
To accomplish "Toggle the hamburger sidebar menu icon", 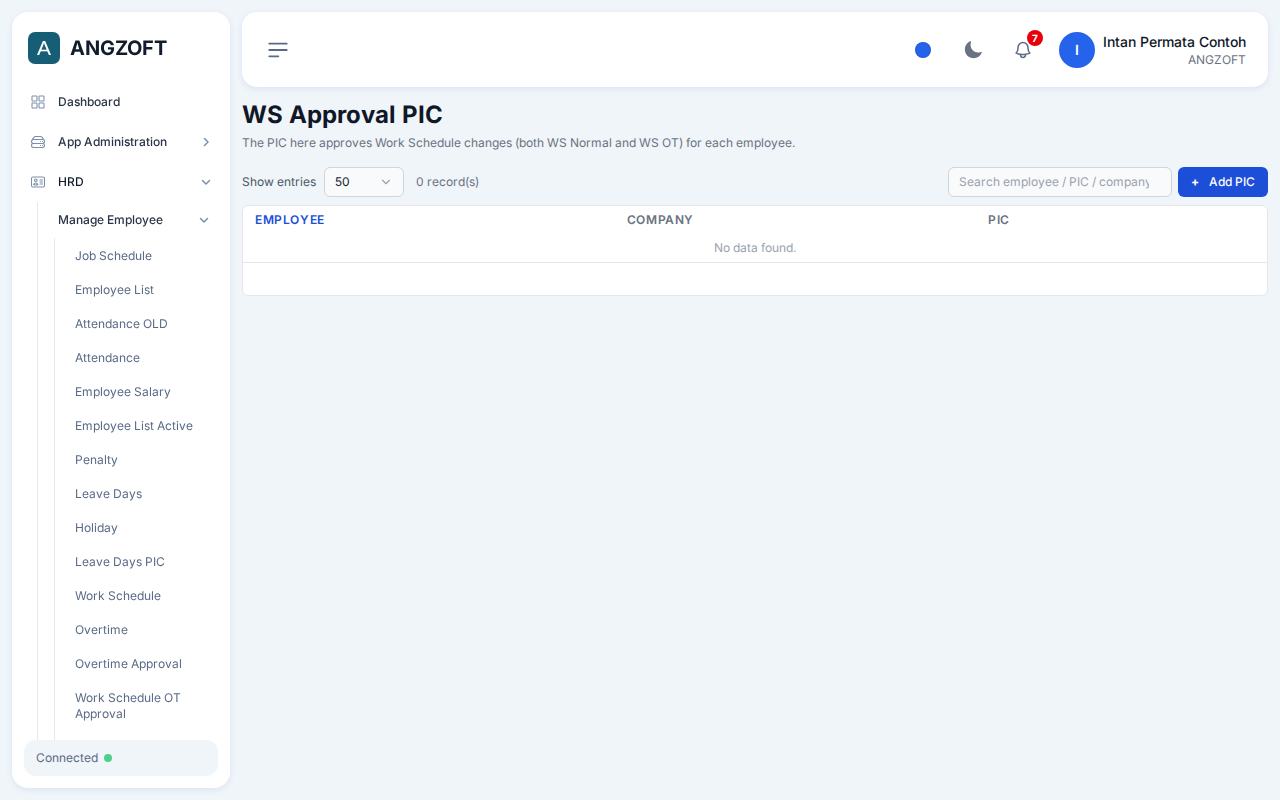I will (278, 50).
